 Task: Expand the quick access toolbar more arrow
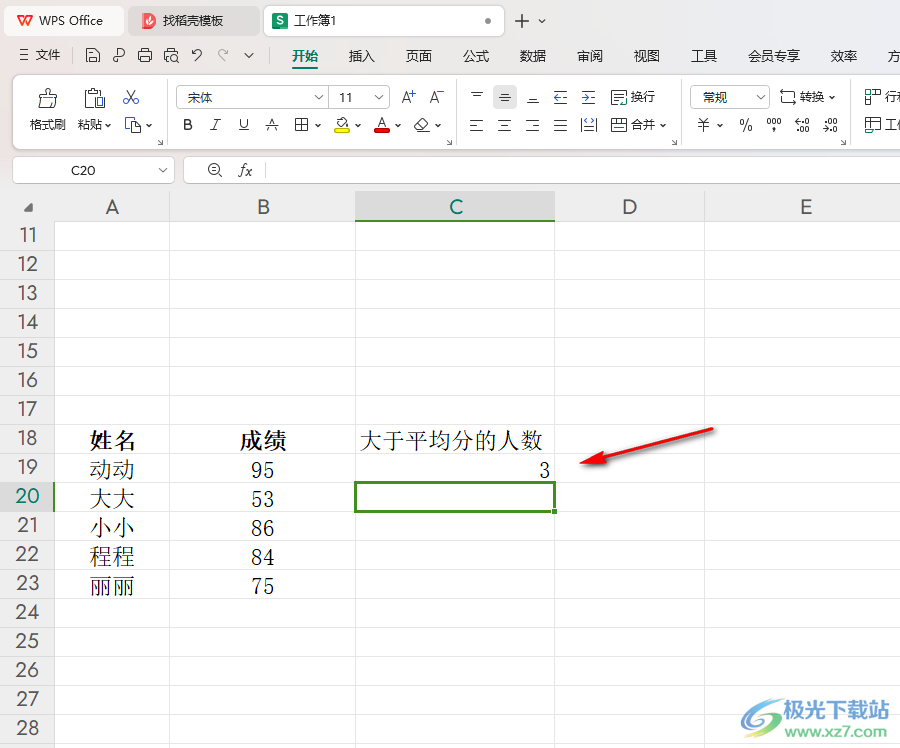[x=249, y=56]
